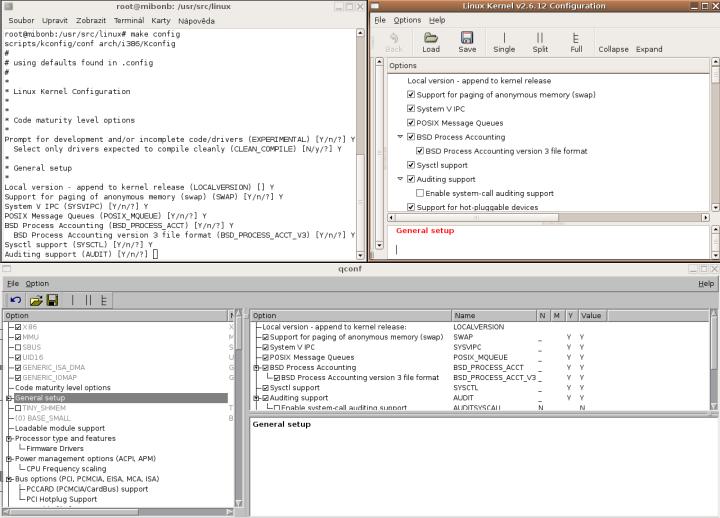
Task: Open Option menu in qconf window
Action: (37, 283)
